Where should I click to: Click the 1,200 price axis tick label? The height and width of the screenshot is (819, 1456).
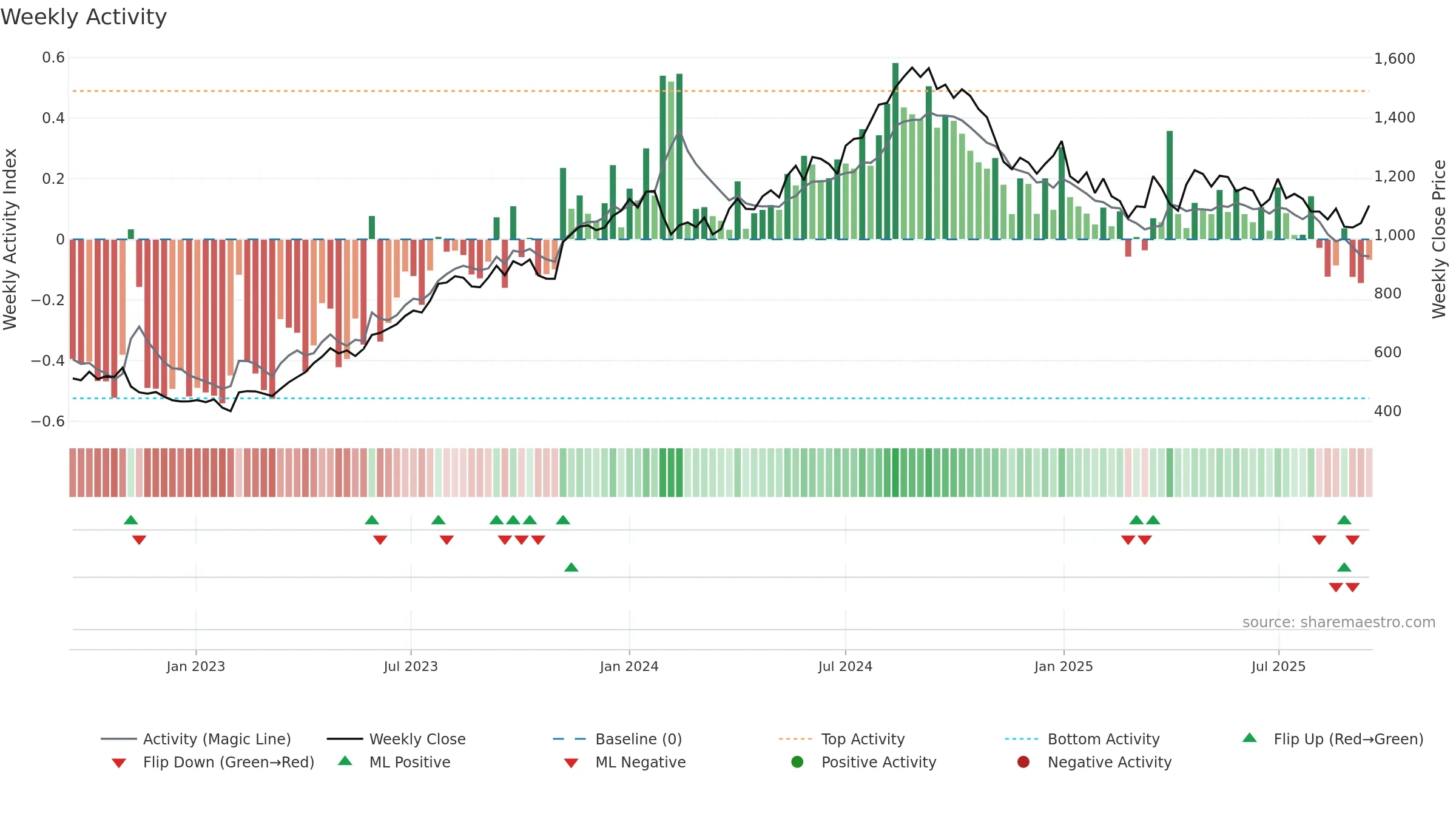1395,177
